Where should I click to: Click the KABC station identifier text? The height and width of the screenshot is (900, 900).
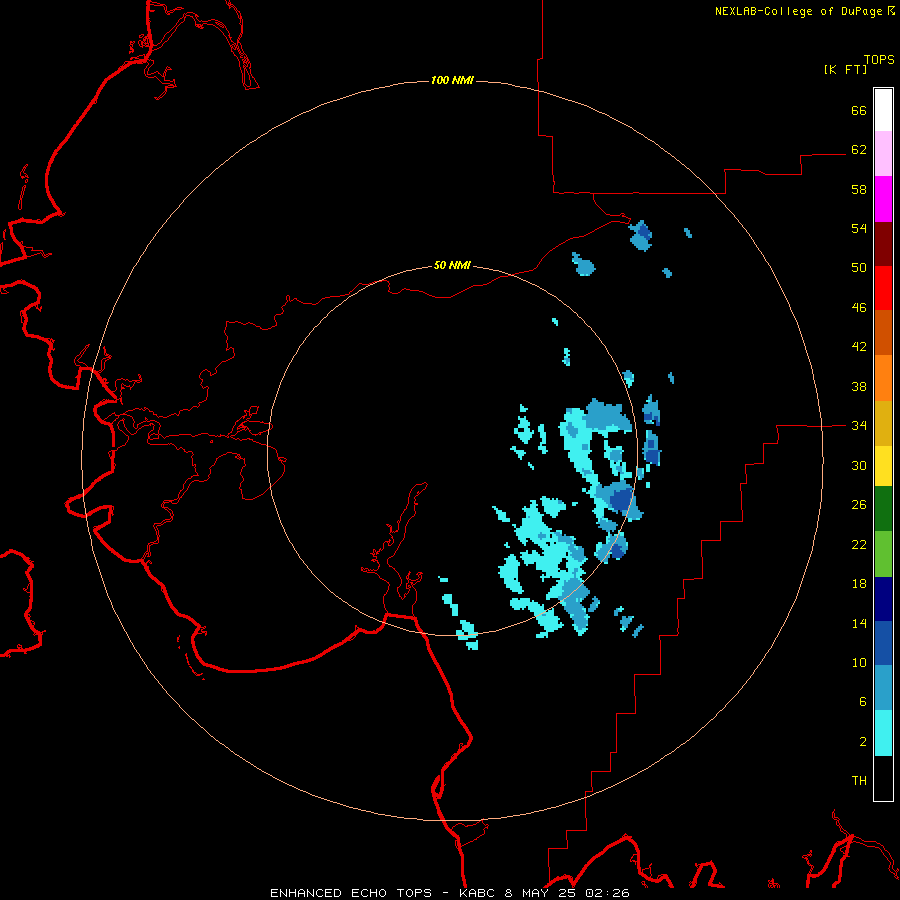[478, 893]
